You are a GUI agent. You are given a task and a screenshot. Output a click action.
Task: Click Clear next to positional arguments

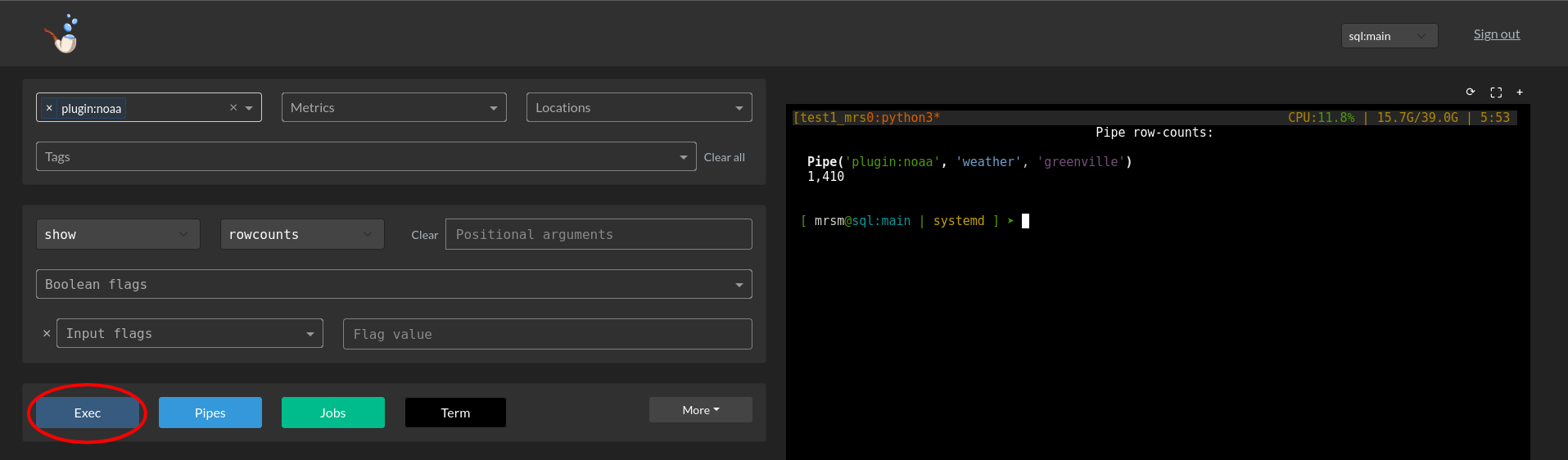pos(424,235)
